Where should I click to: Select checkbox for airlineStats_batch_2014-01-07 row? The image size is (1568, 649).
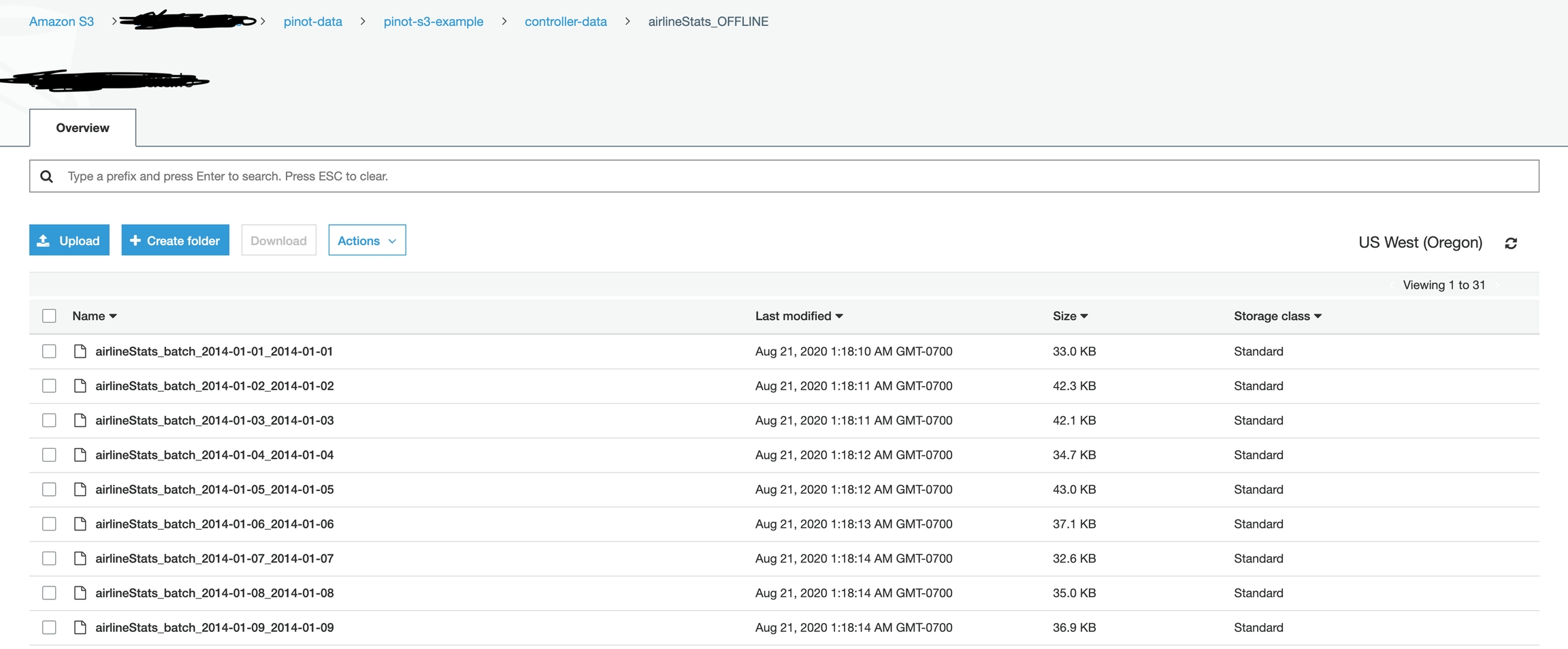click(49, 558)
